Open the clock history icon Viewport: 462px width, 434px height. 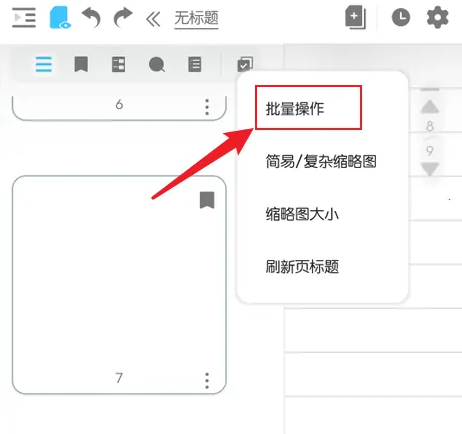pos(401,17)
